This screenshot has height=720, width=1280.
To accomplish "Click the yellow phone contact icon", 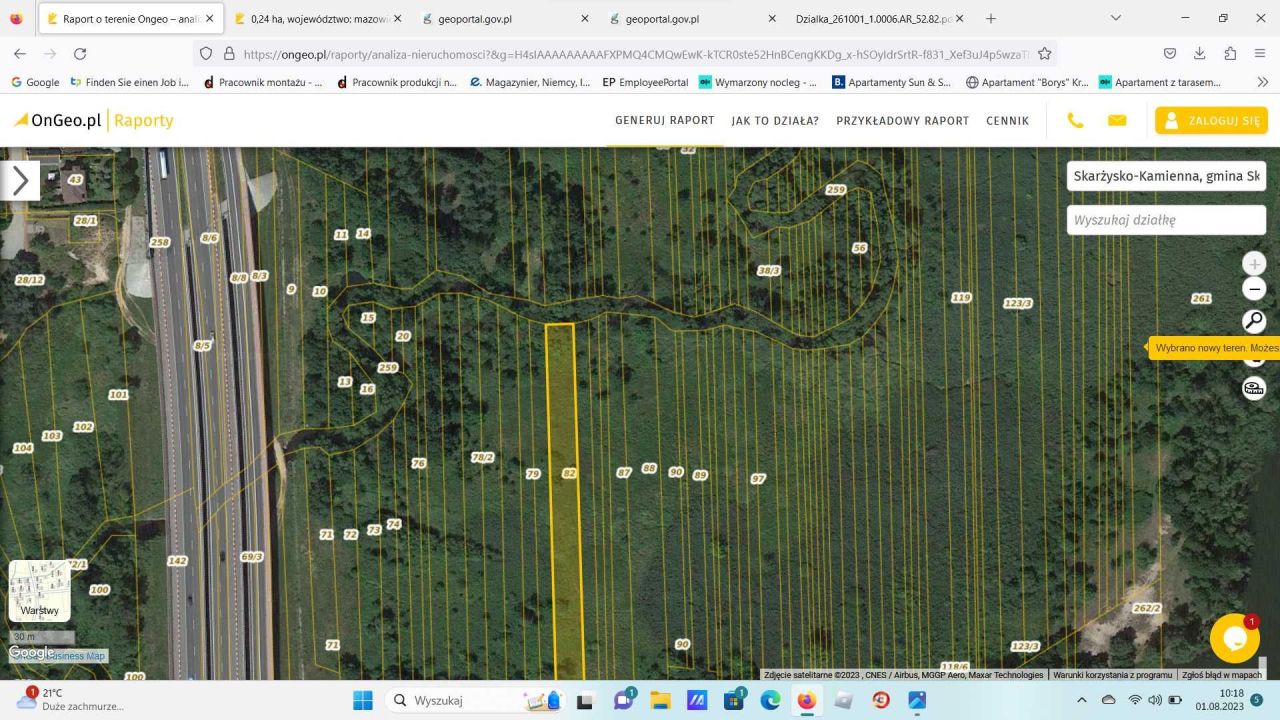I will (1075, 120).
